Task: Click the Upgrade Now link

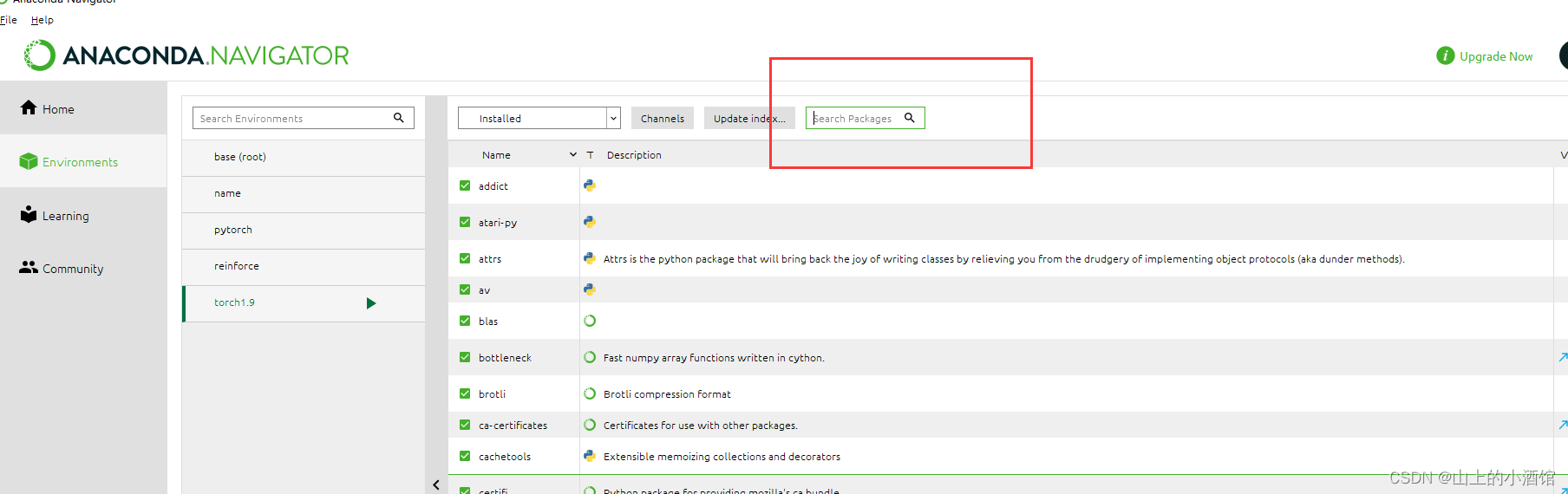Action: point(1496,56)
